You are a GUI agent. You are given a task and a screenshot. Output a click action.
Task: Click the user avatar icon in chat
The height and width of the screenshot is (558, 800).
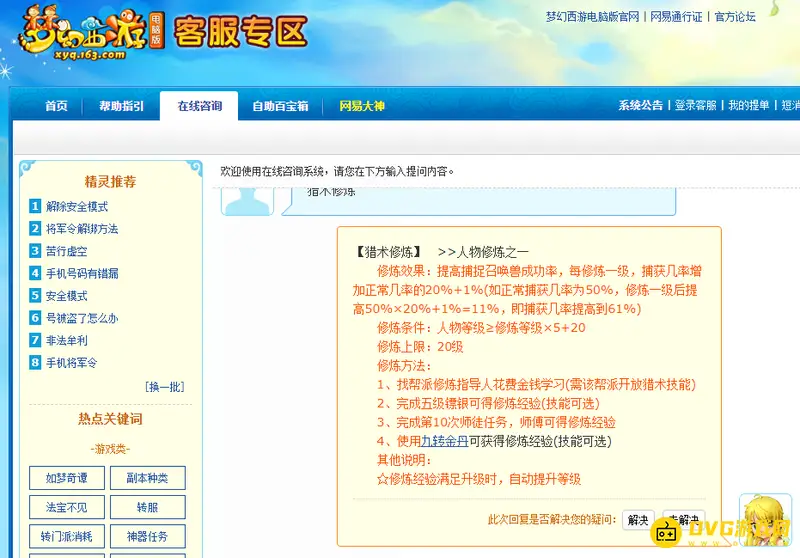pos(247,201)
